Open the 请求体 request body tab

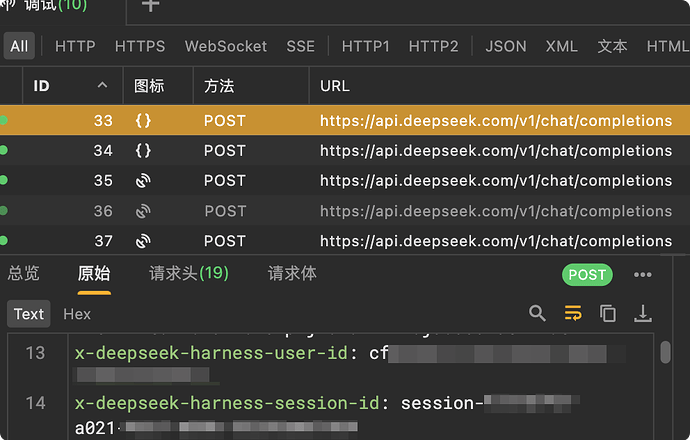click(x=292, y=273)
